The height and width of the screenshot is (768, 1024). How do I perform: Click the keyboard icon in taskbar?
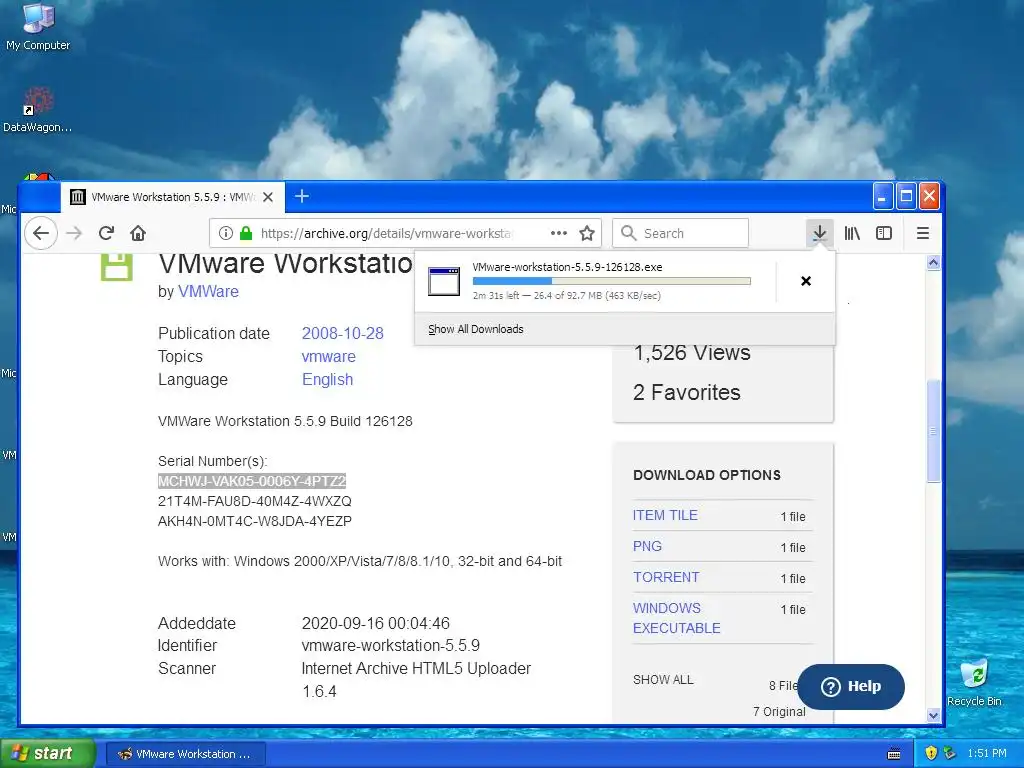coord(894,754)
